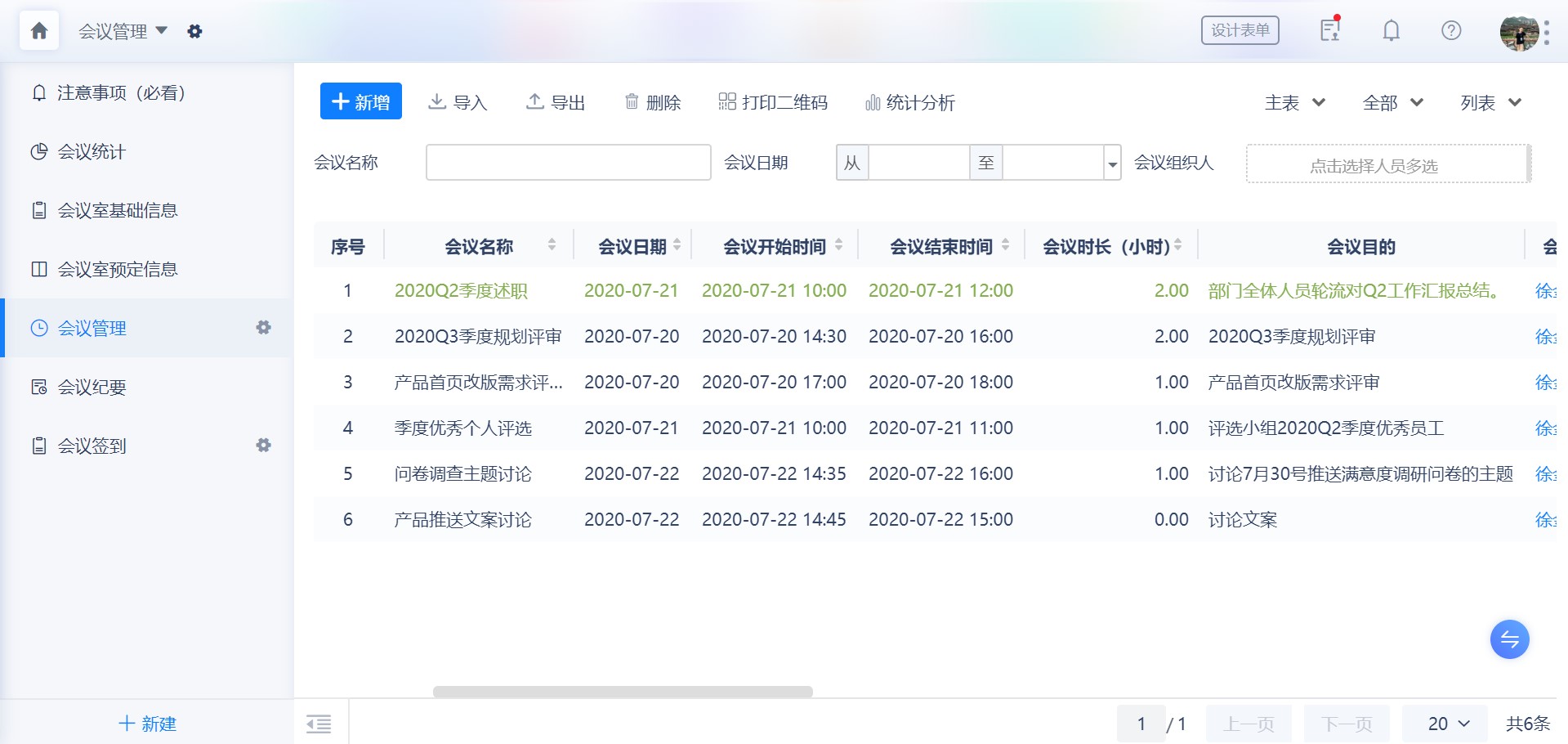The image size is (1568, 744).
Task: Export data with 导出
Action: coord(556,102)
